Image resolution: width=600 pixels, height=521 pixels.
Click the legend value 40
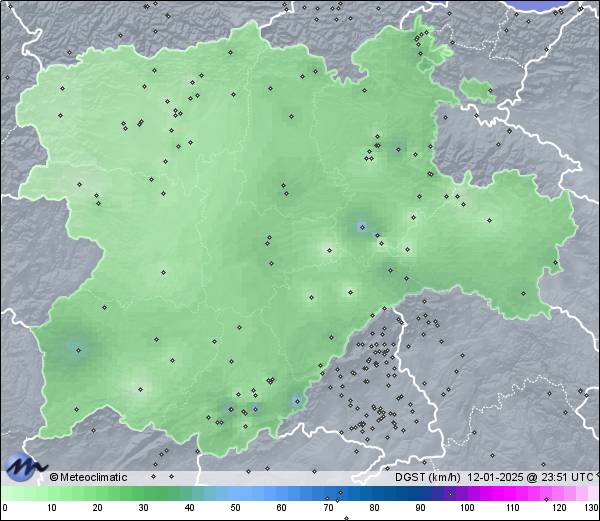pyautogui.click(x=189, y=508)
